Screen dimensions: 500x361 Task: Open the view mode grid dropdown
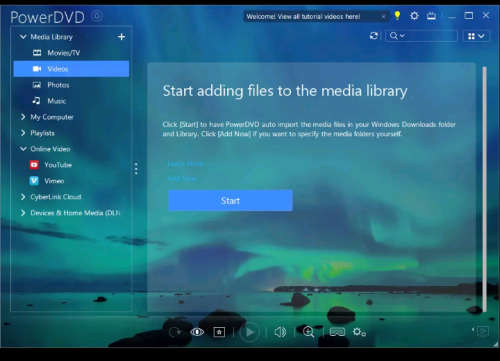(476, 36)
